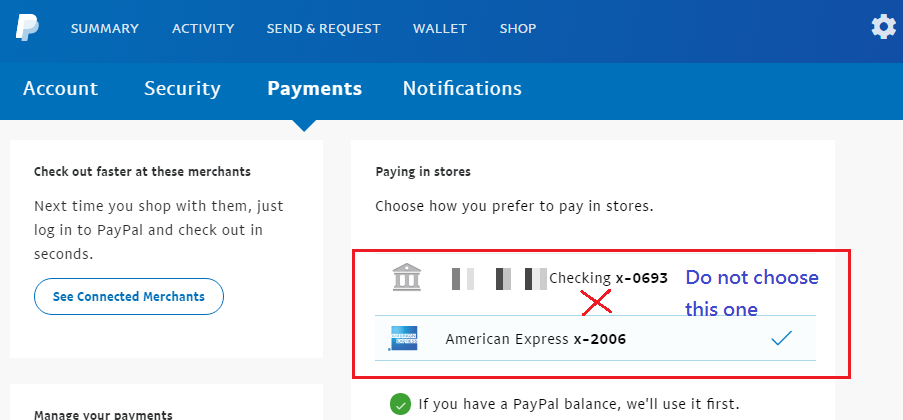The height and width of the screenshot is (420, 903).
Task: Click the American Express card logo
Action: [x=403, y=338]
